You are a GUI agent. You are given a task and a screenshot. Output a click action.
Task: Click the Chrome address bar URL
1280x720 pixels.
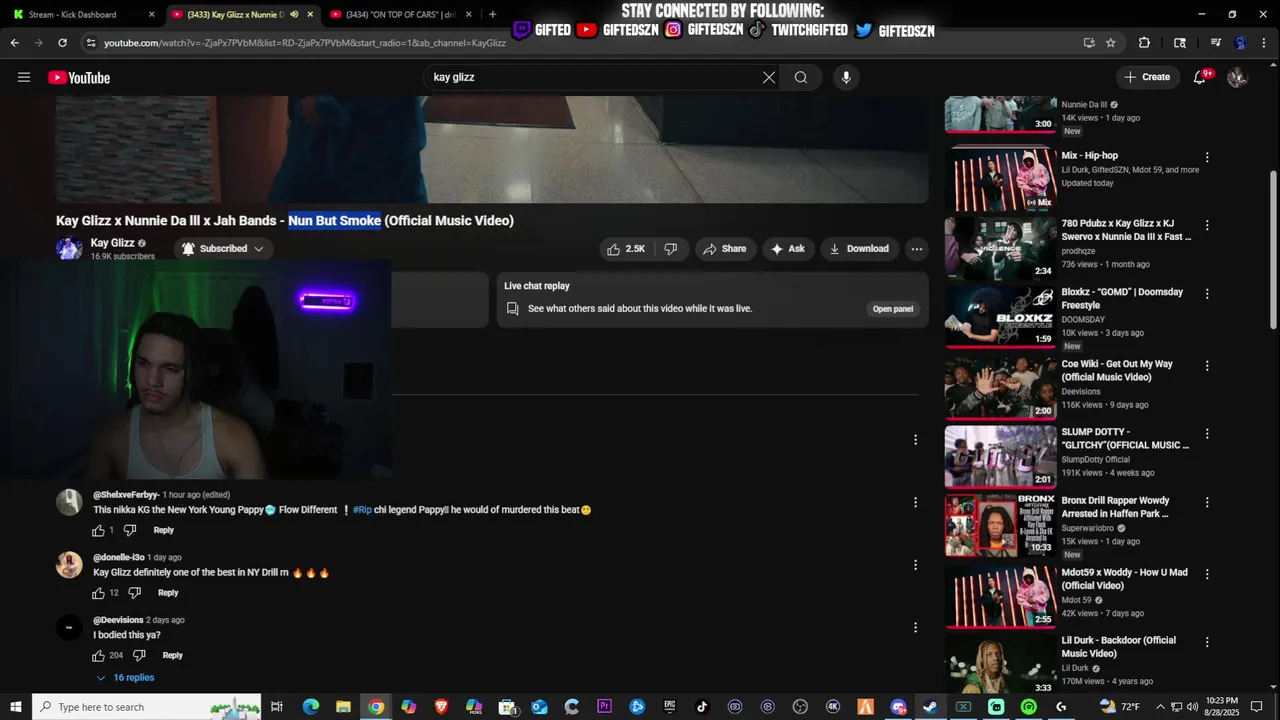(x=305, y=43)
